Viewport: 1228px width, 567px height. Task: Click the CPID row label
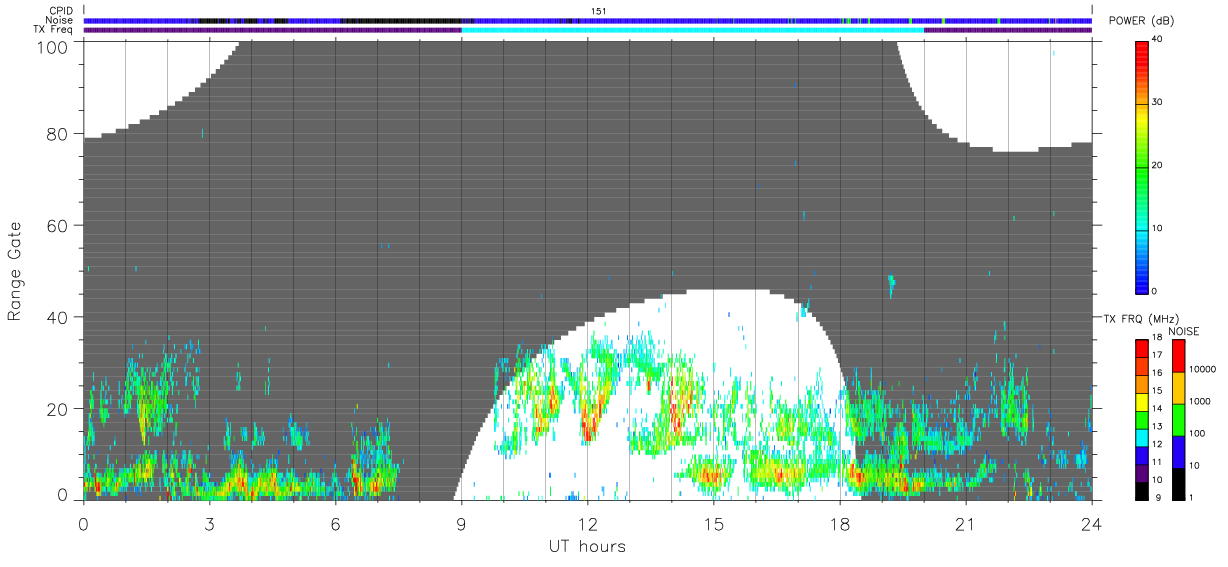(x=61, y=11)
